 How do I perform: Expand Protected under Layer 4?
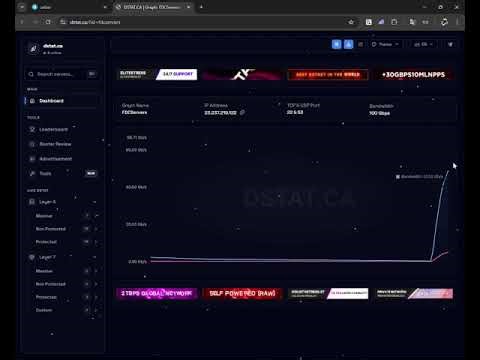(96, 242)
